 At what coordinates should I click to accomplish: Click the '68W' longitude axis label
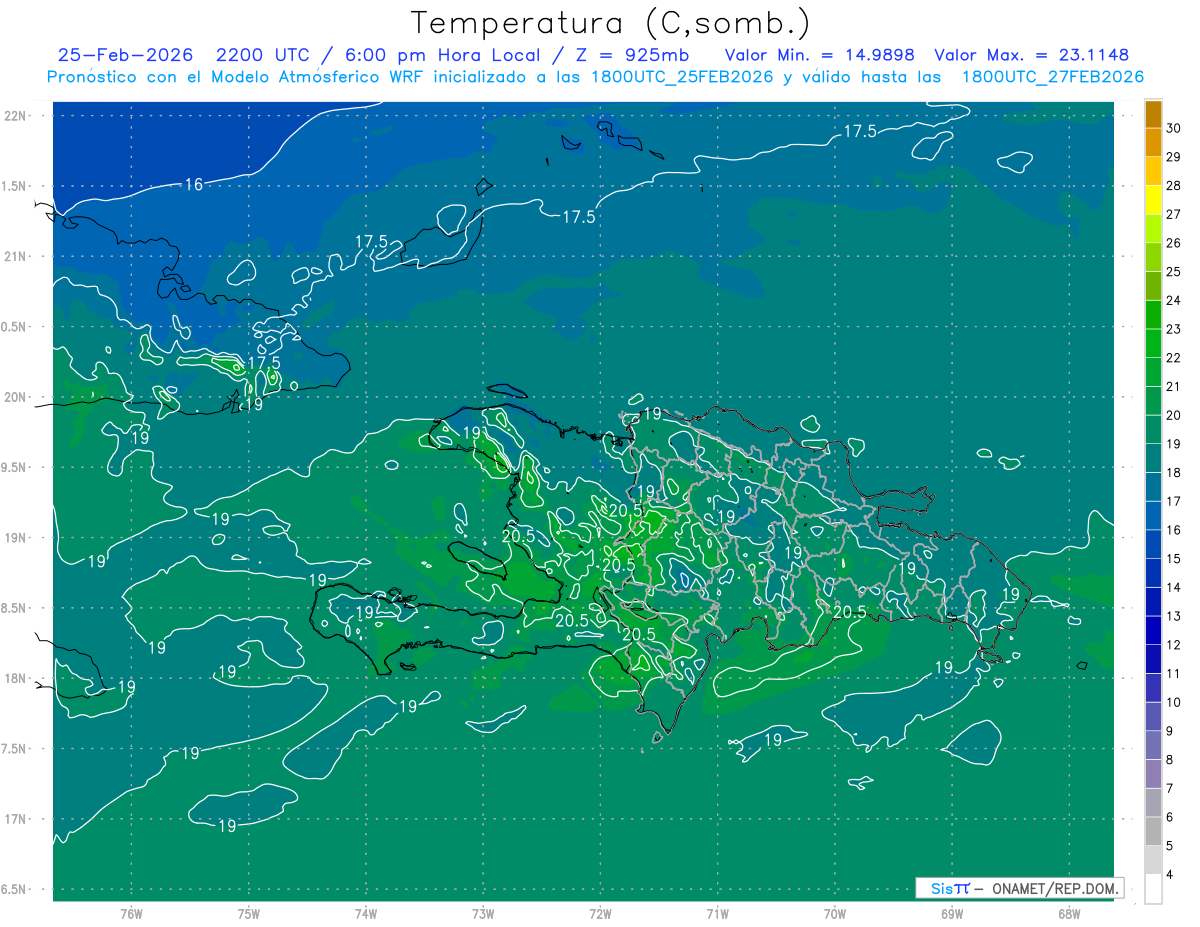click(x=1068, y=913)
